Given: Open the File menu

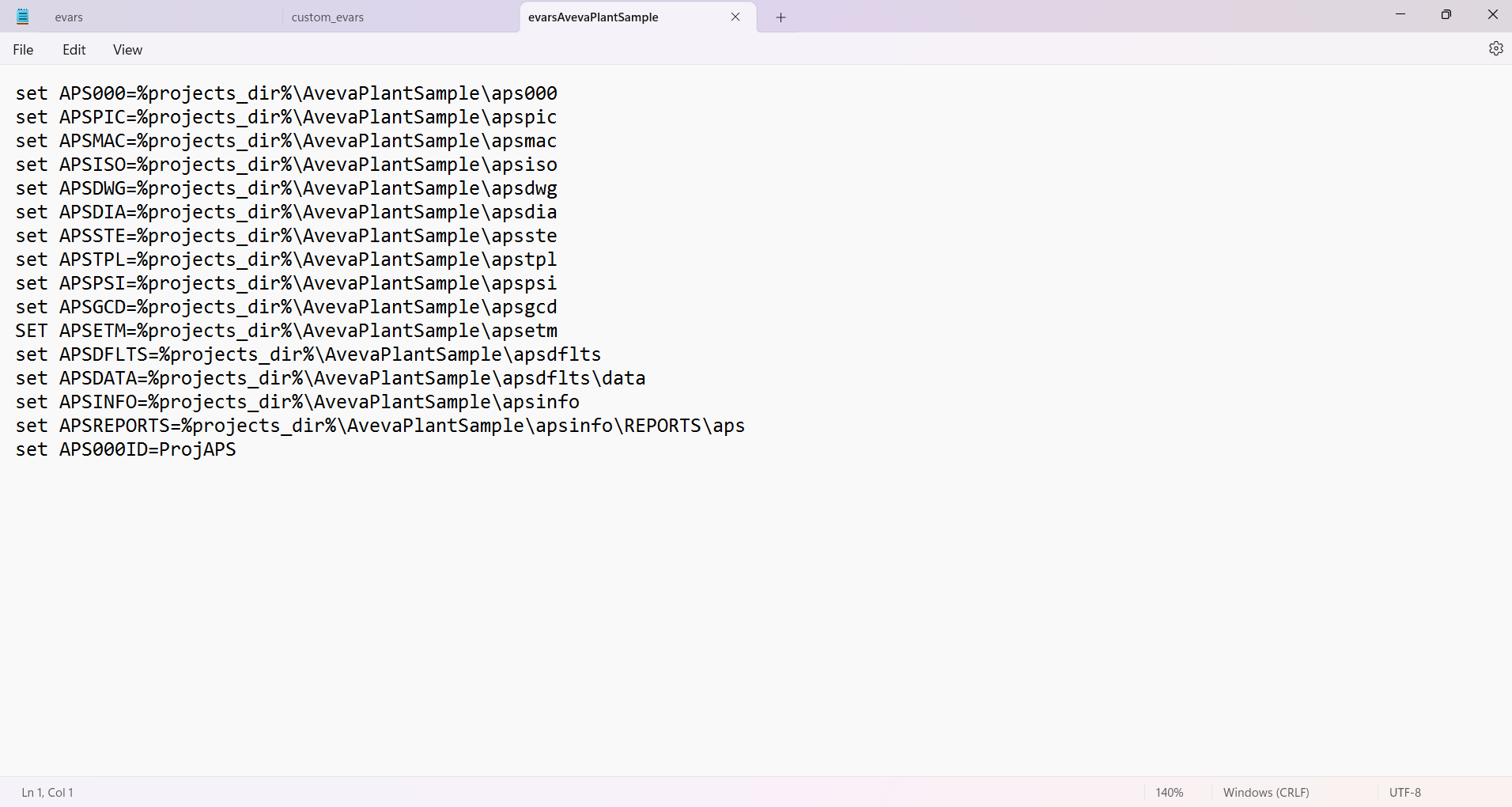Looking at the screenshot, I should click(x=23, y=50).
